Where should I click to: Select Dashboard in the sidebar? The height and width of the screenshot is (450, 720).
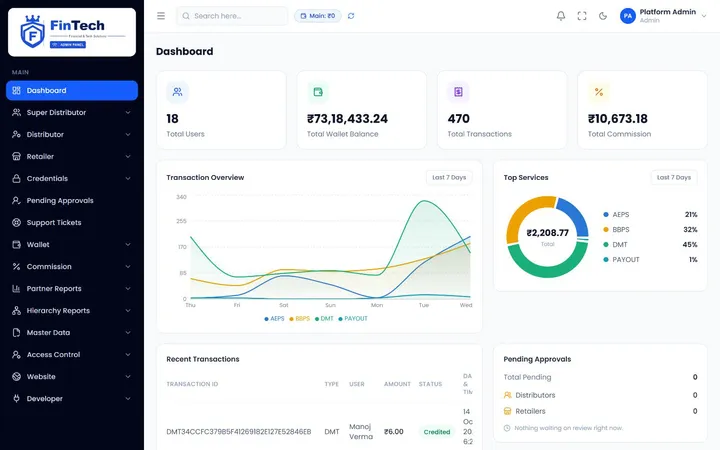click(x=72, y=90)
